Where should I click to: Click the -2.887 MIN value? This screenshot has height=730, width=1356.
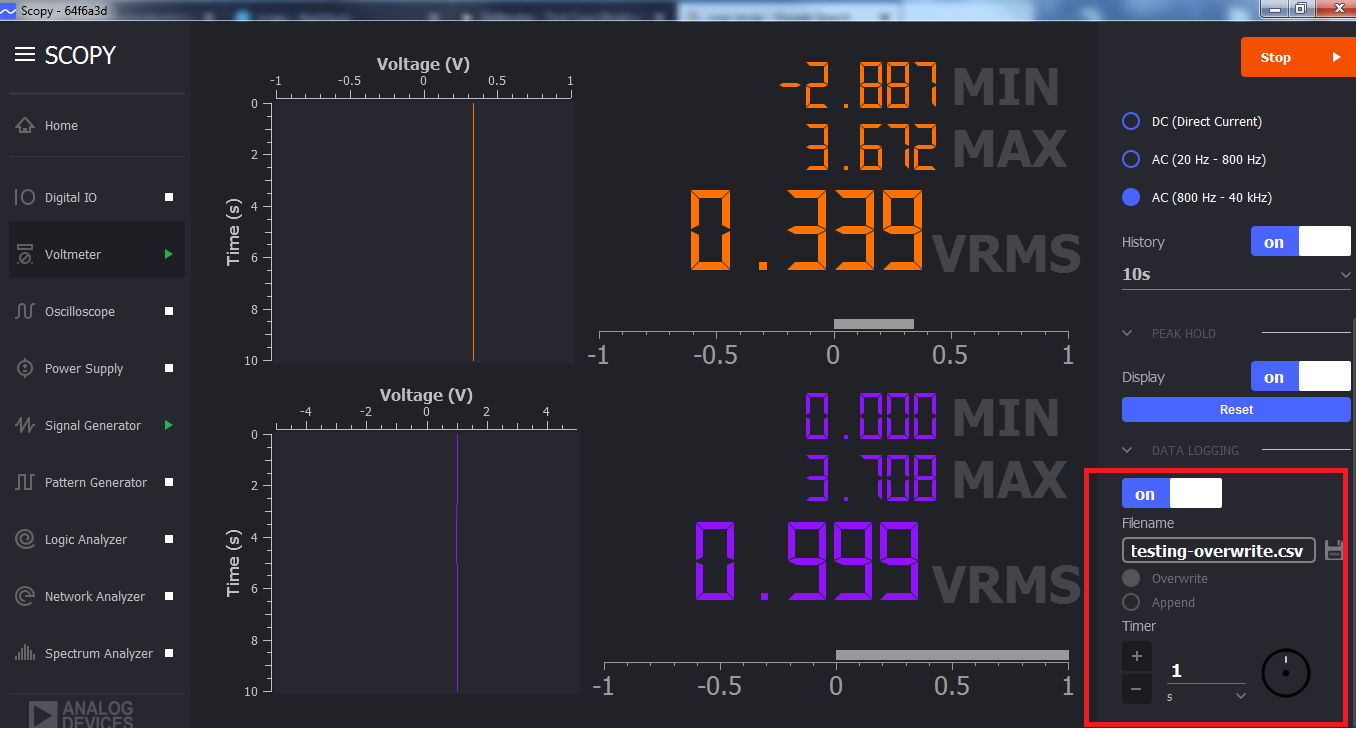click(x=858, y=85)
